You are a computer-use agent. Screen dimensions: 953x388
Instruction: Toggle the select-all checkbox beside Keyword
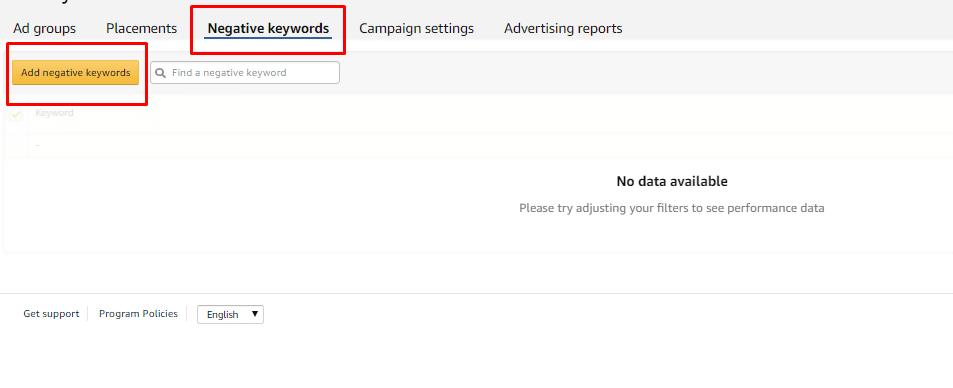point(16,114)
